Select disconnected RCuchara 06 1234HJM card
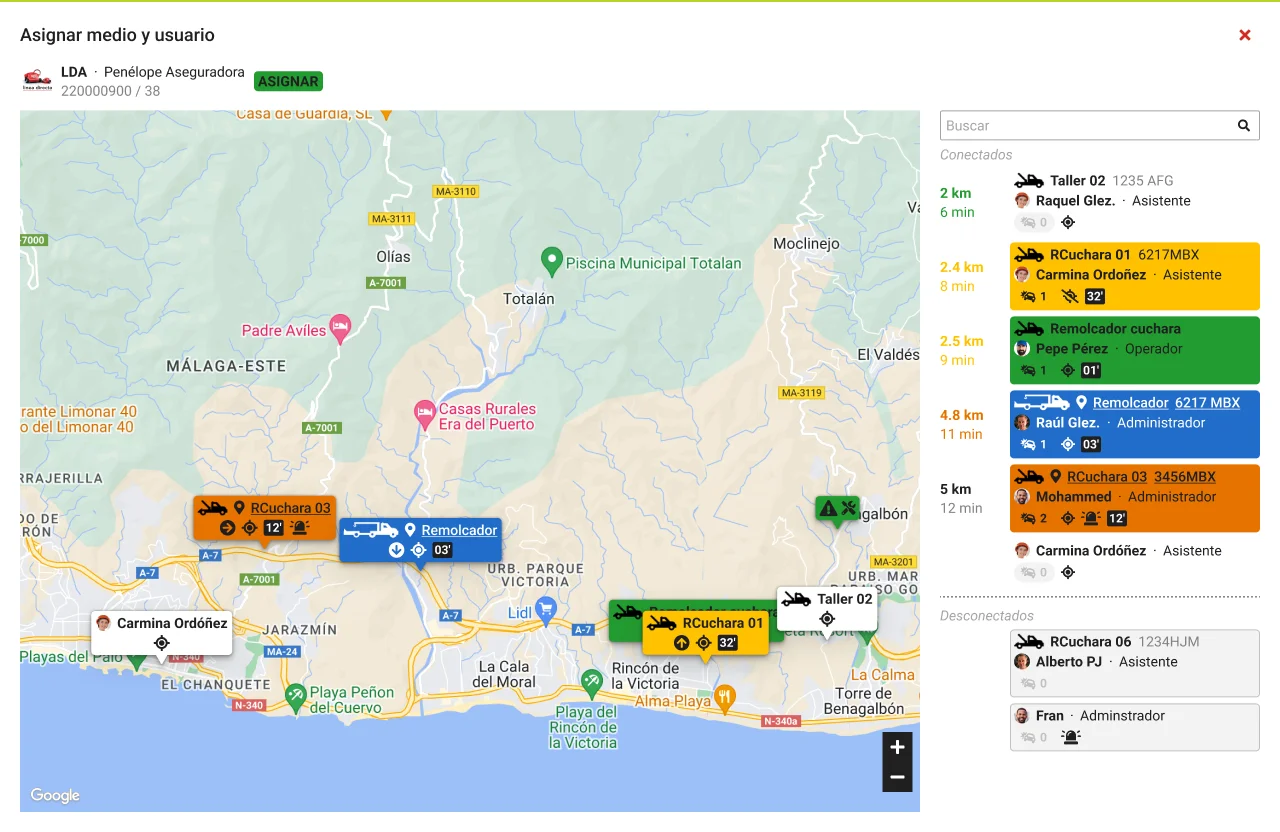 pos(1135,663)
